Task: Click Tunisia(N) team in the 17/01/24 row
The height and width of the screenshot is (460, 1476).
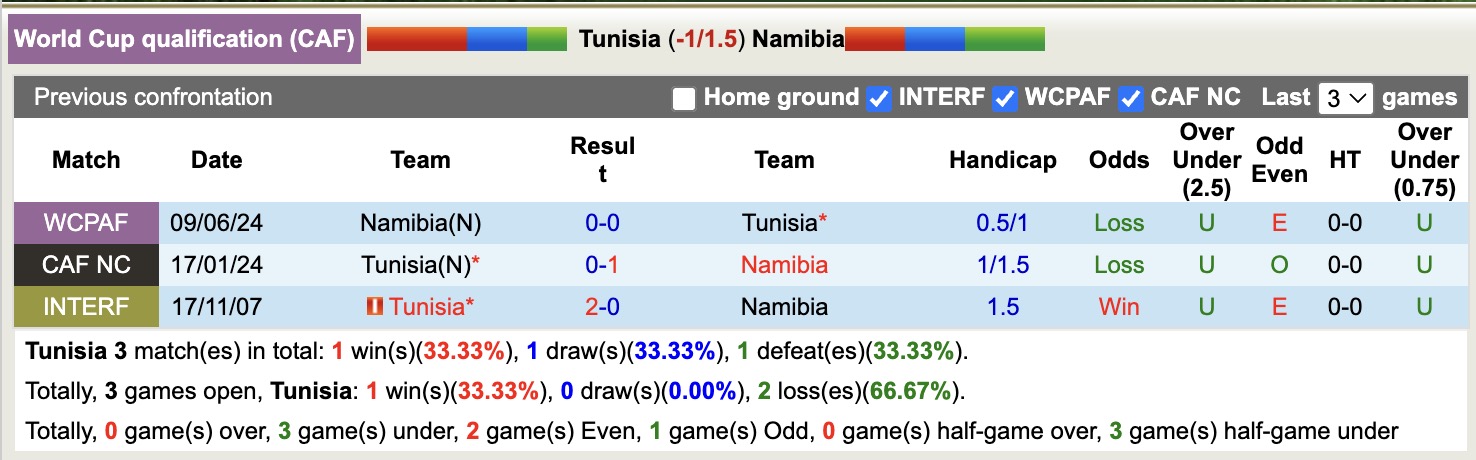Action: (x=416, y=265)
